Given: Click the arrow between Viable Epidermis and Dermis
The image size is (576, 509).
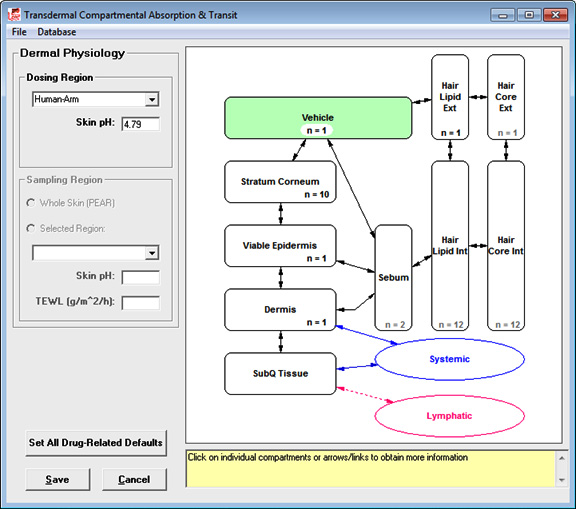Looking at the screenshot, I should (281, 278).
